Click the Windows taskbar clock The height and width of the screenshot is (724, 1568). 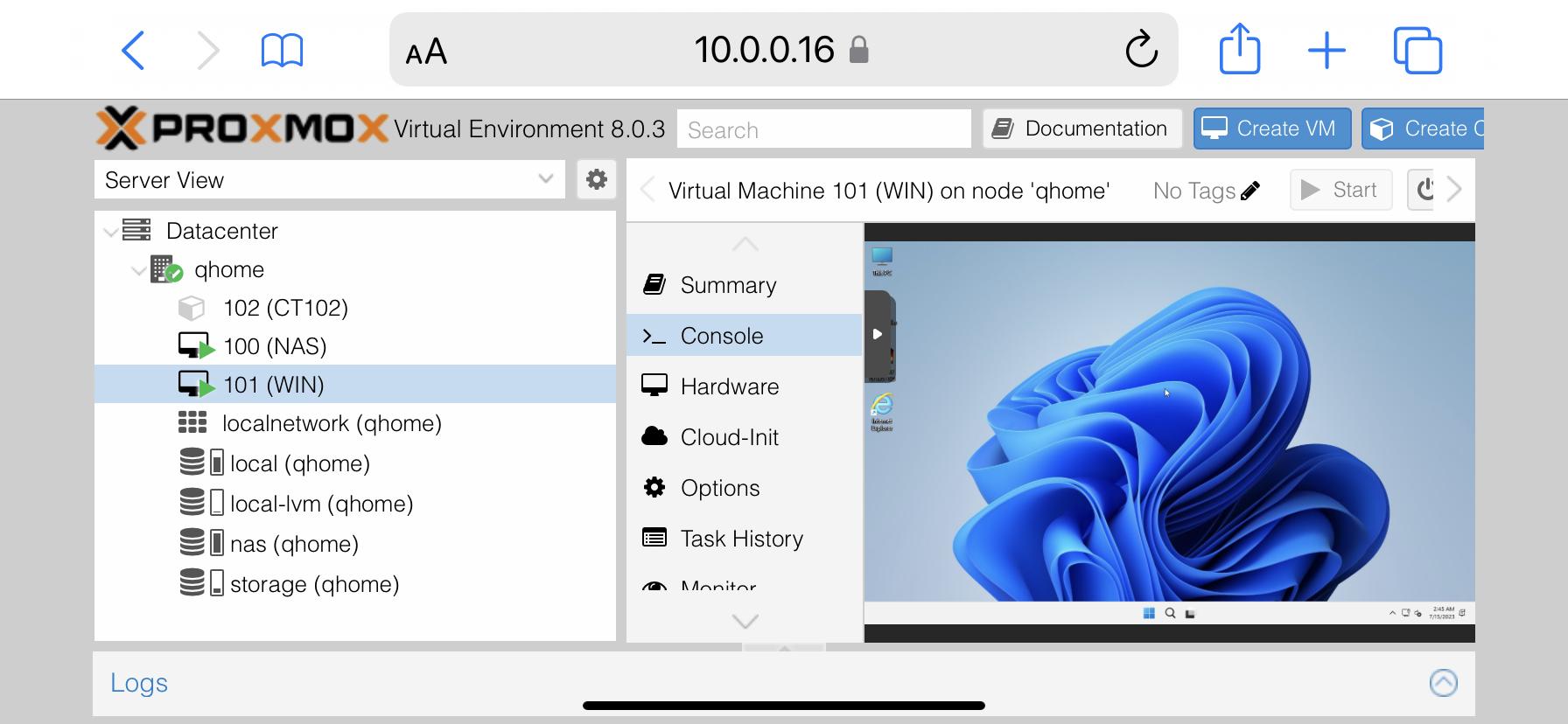pos(1442,613)
